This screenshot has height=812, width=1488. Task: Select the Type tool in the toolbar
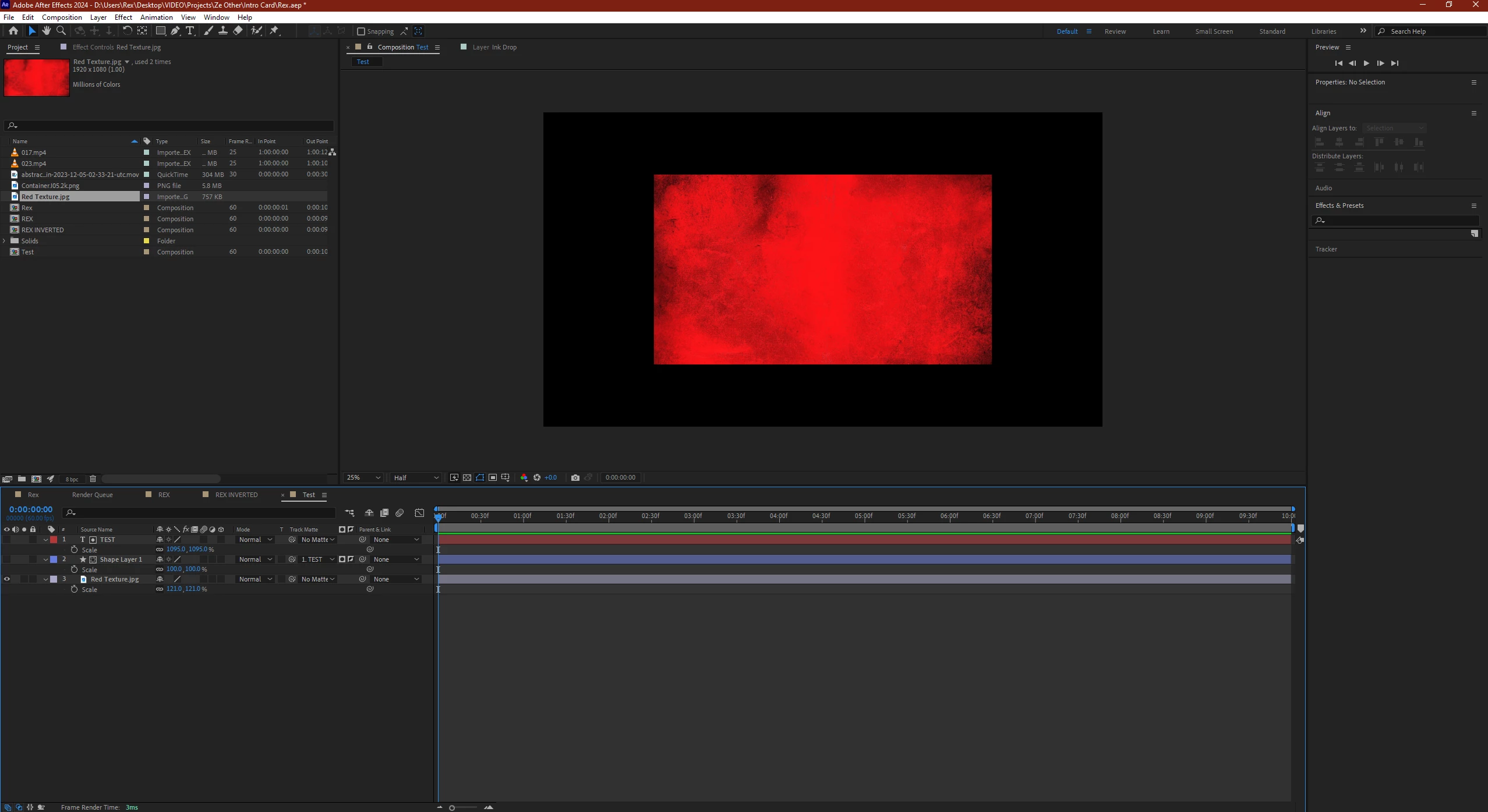[x=190, y=31]
